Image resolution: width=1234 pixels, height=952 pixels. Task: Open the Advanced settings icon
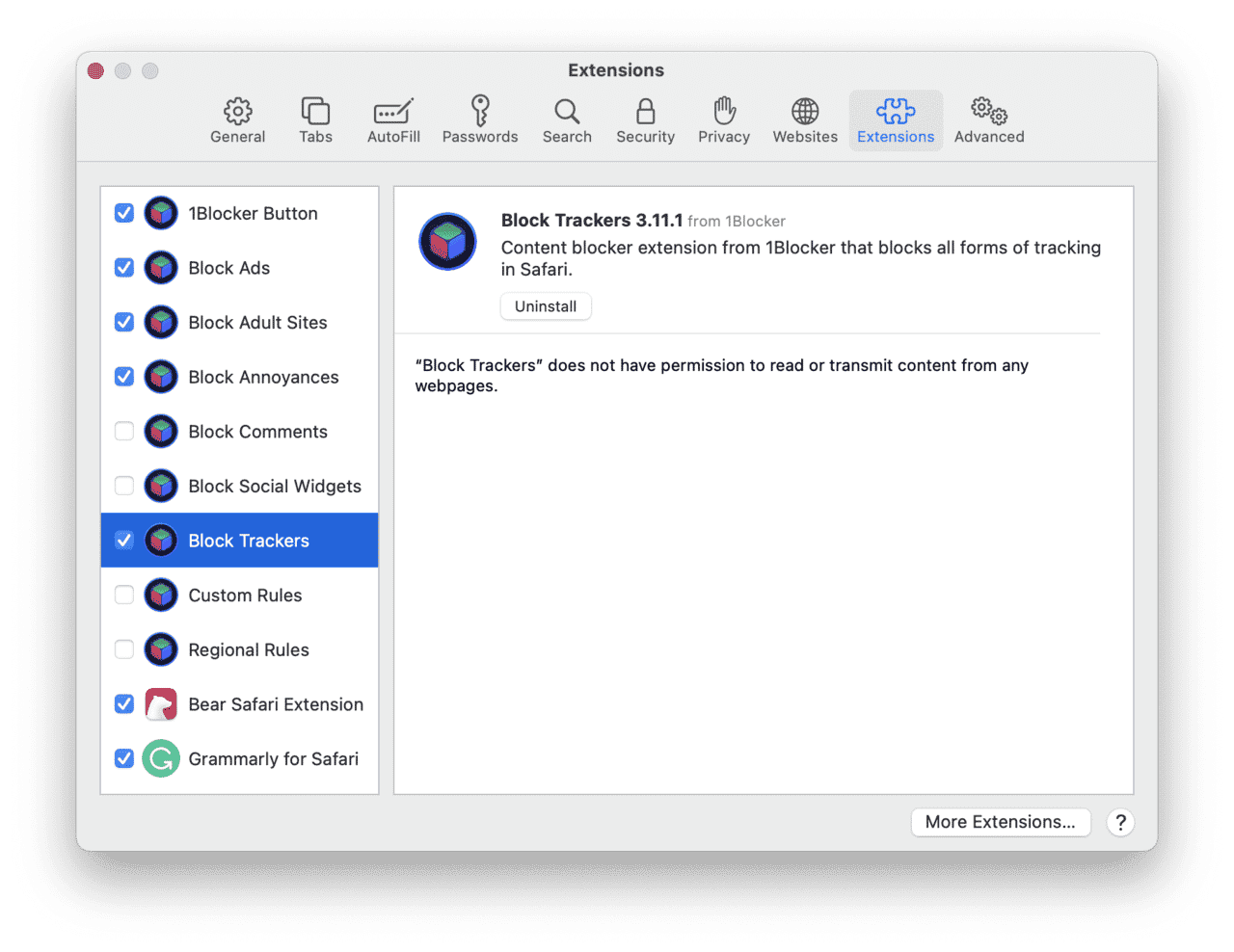pos(988,118)
